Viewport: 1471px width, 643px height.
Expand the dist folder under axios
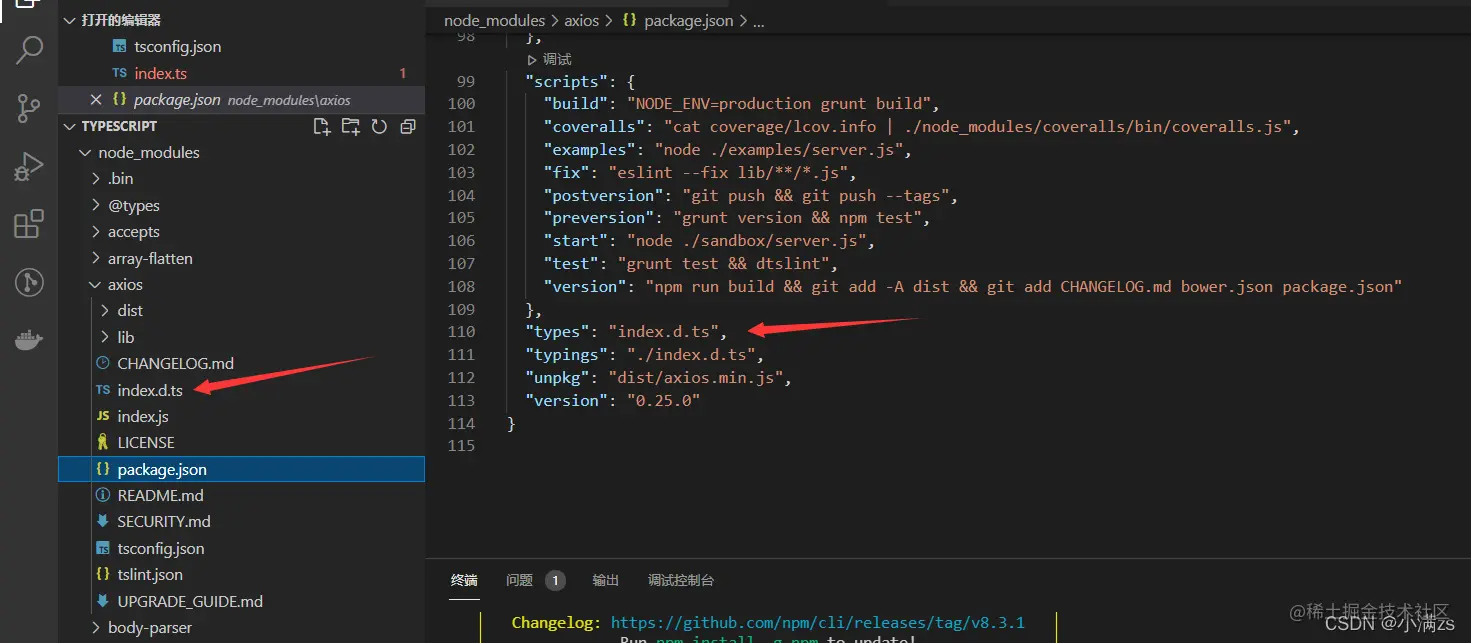click(x=106, y=310)
